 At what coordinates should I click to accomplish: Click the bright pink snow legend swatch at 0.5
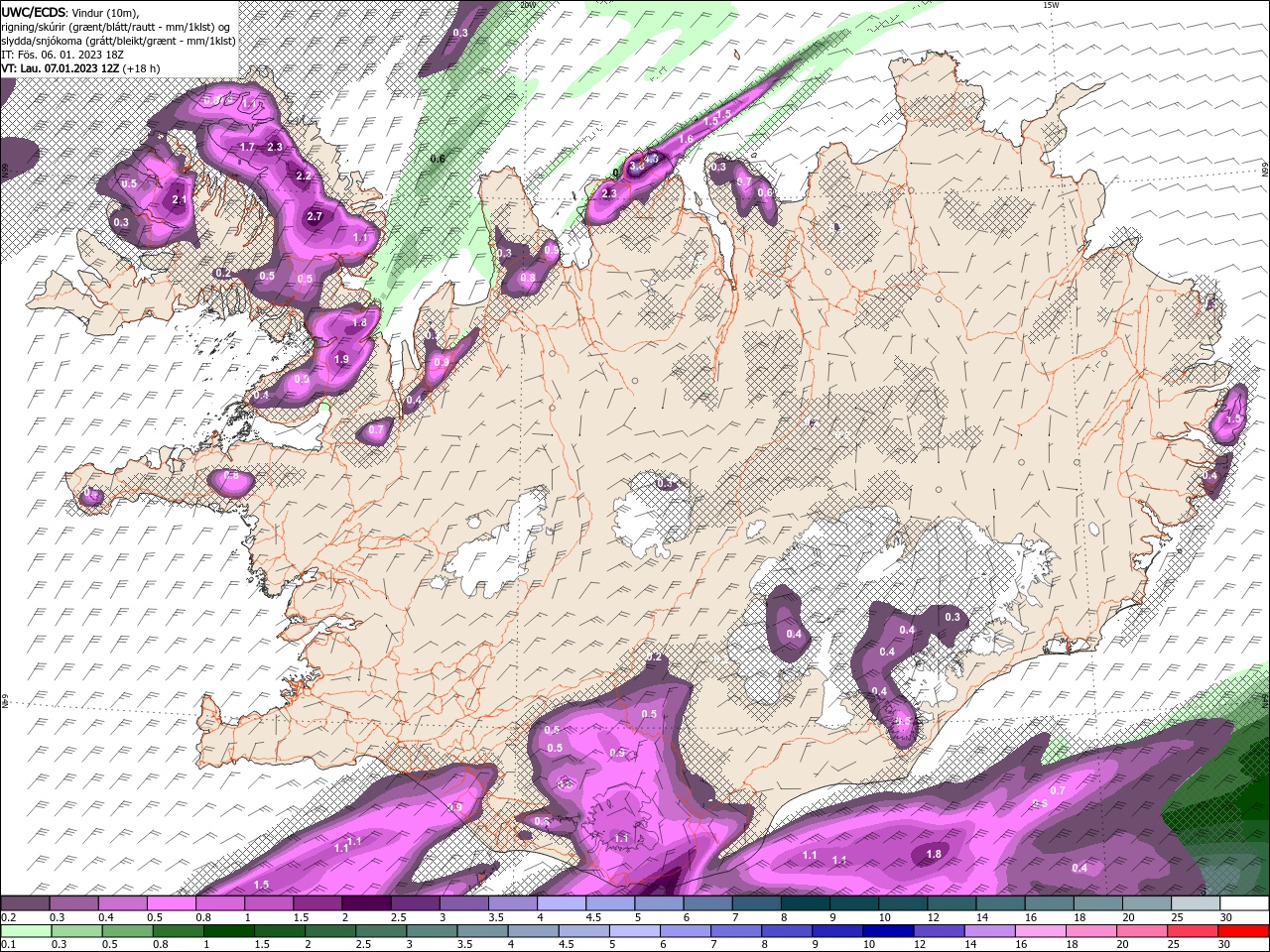[x=171, y=903]
